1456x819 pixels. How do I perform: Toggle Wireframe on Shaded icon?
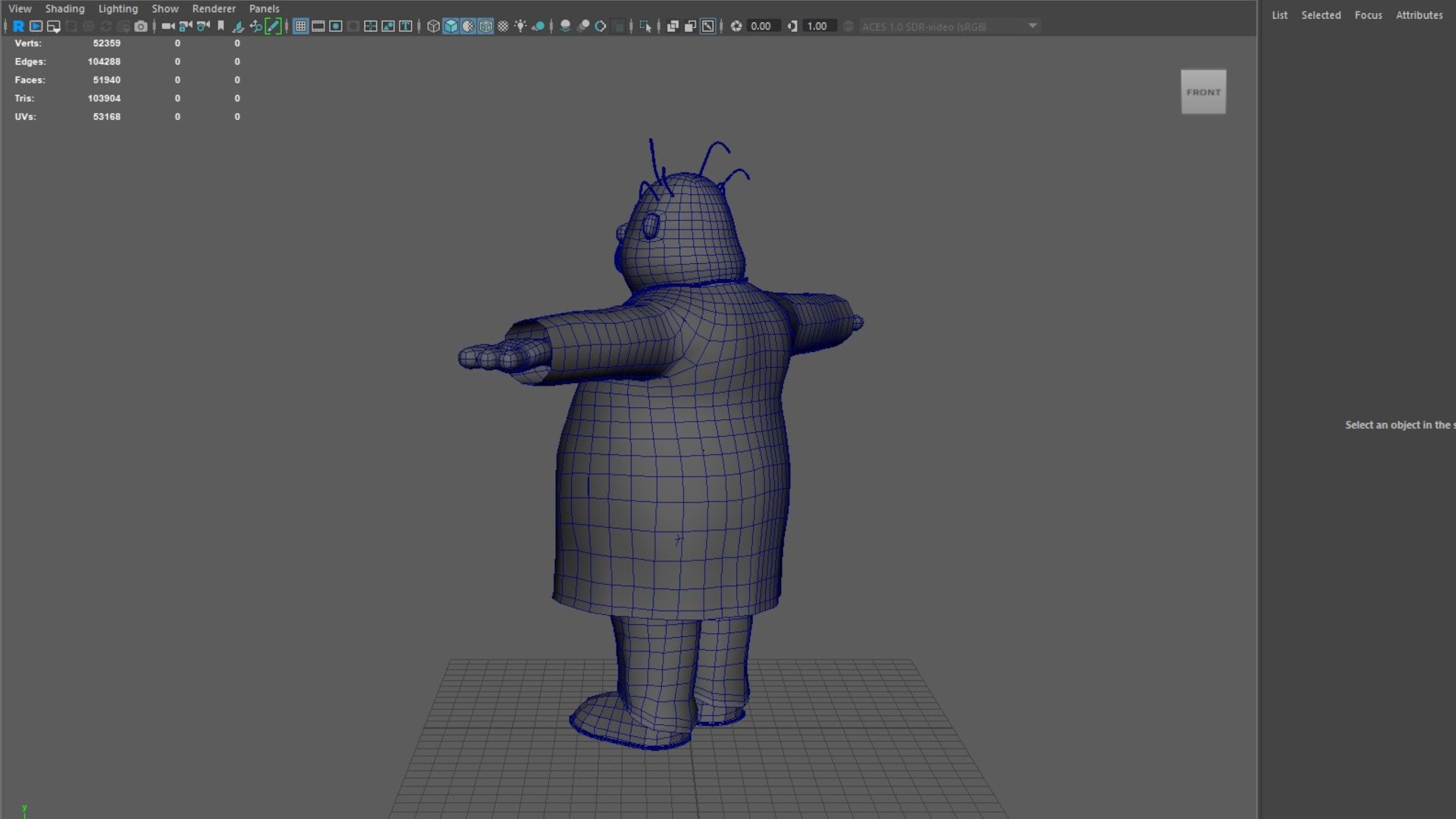point(485,26)
